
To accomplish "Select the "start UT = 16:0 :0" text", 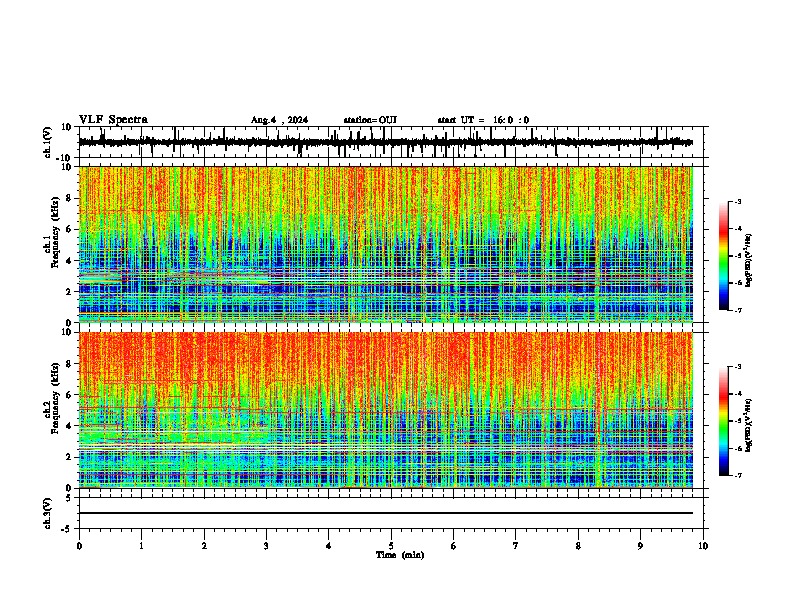I will click(483, 120).
